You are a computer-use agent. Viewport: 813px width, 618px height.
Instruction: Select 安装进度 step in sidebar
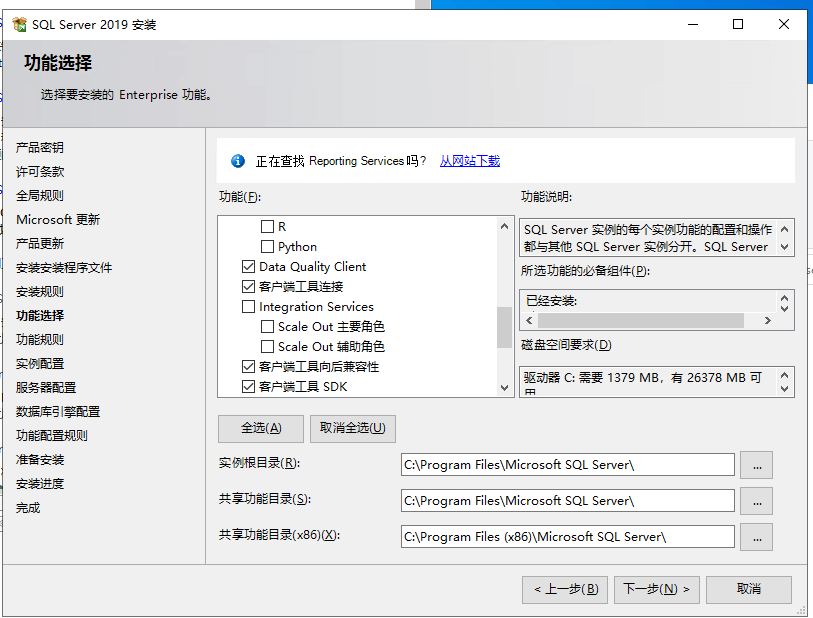40,484
